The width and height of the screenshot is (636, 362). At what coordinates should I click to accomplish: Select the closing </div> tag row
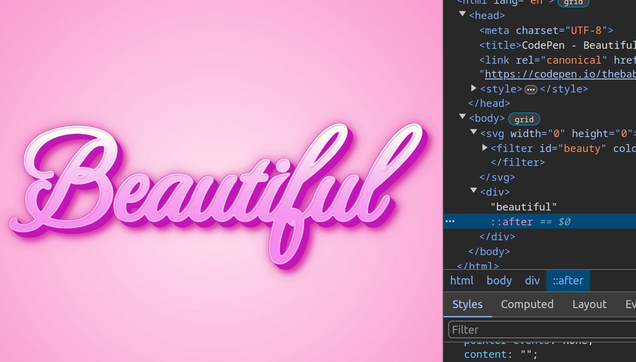pyautogui.click(x=497, y=237)
